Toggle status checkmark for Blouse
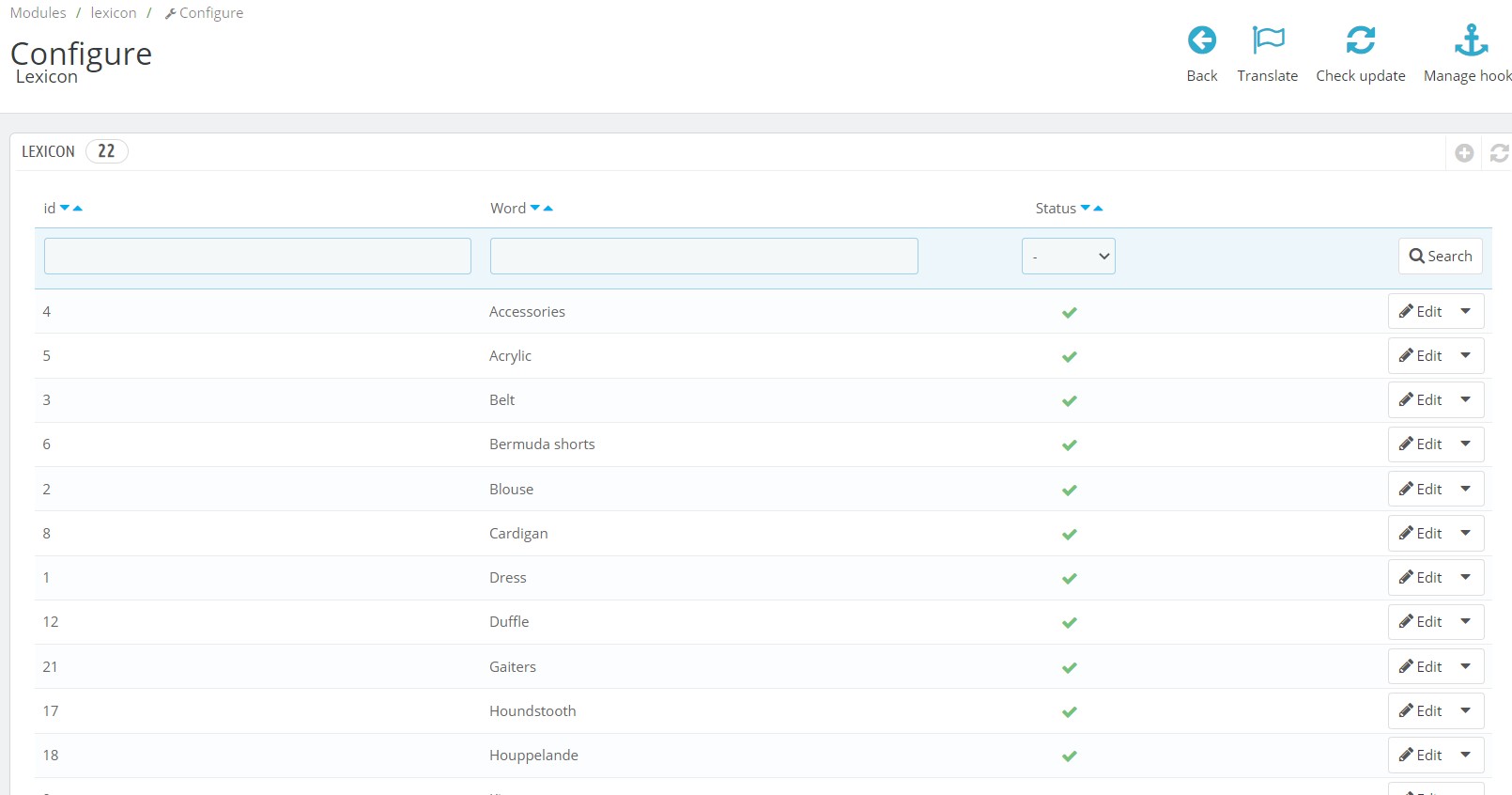The height and width of the screenshot is (795, 1512). (x=1069, y=490)
